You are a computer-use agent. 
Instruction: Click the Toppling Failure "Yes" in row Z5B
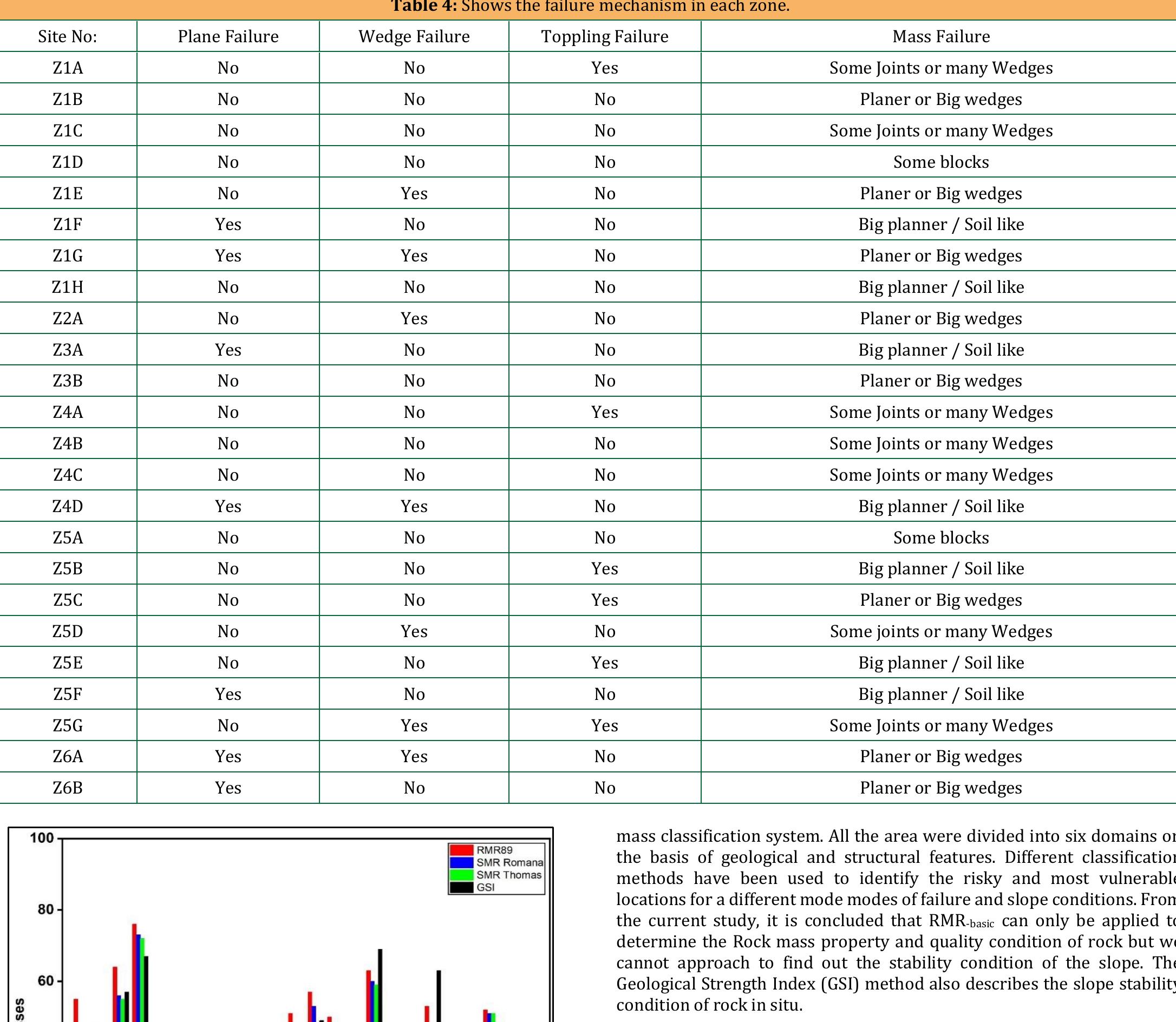pyautogui.click(x=605, y=568)
